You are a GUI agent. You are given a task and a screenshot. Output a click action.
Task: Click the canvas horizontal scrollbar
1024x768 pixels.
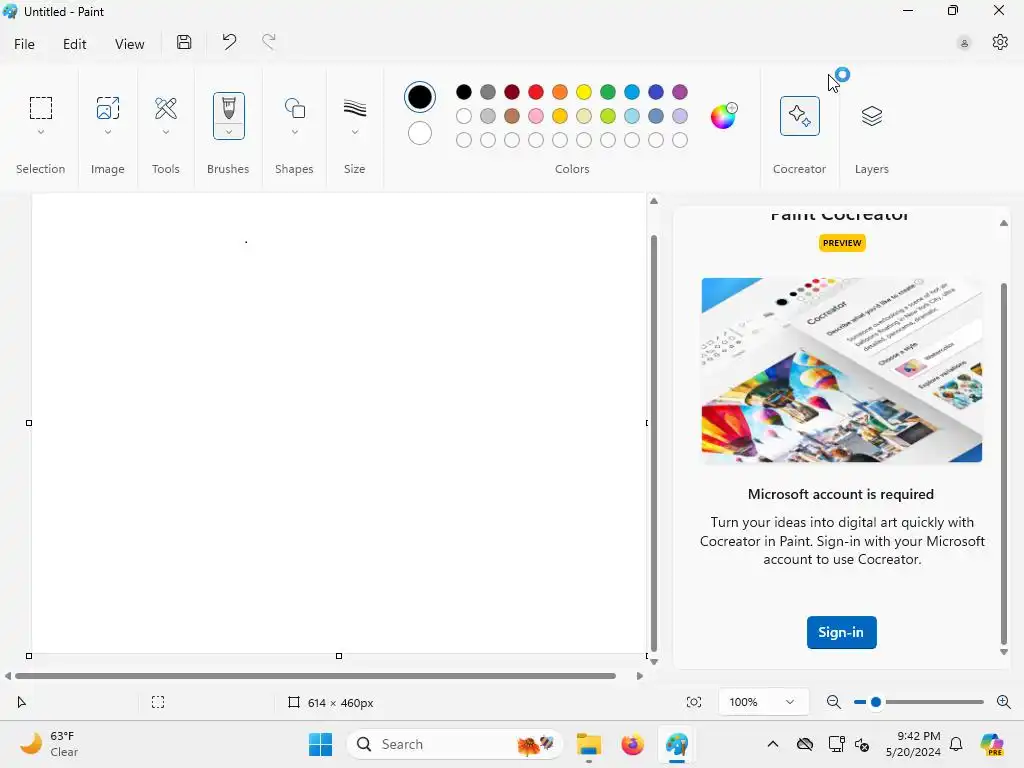(x=315, y=676)
